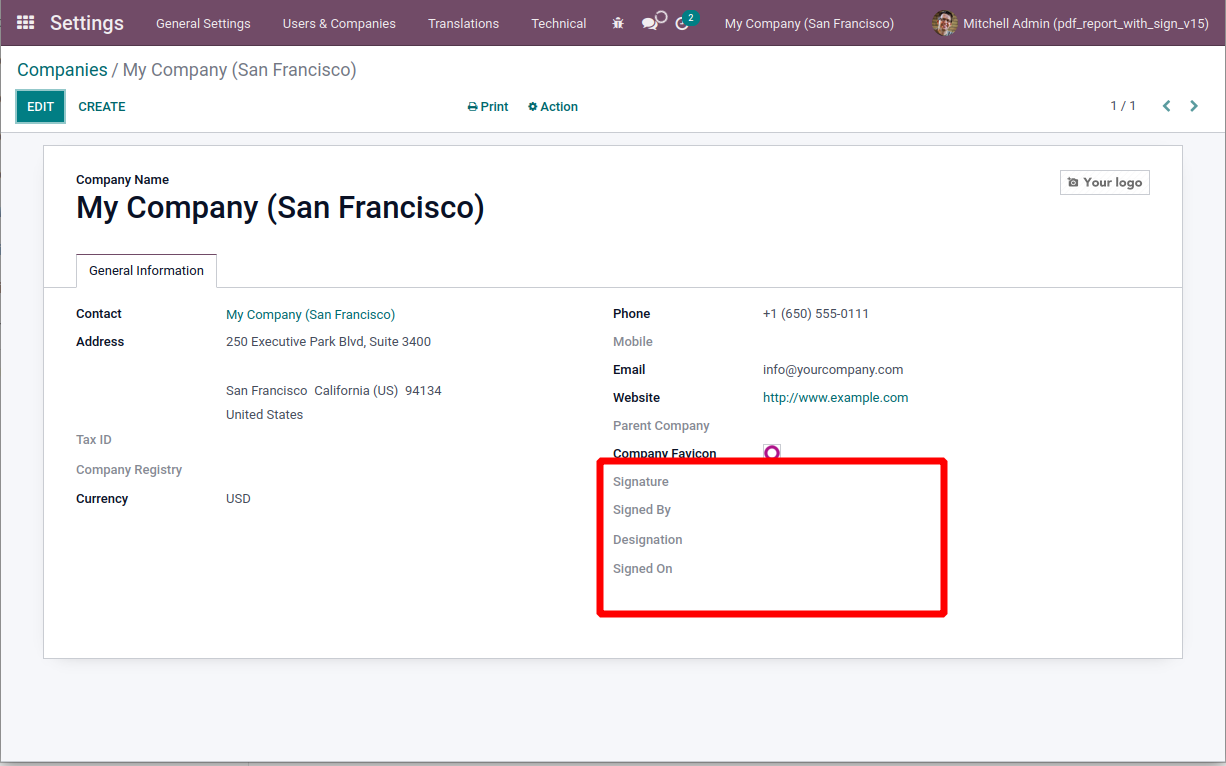Open the activities clock icon
Viewport: 1226px width, 766px height.
tap(684, 23)
